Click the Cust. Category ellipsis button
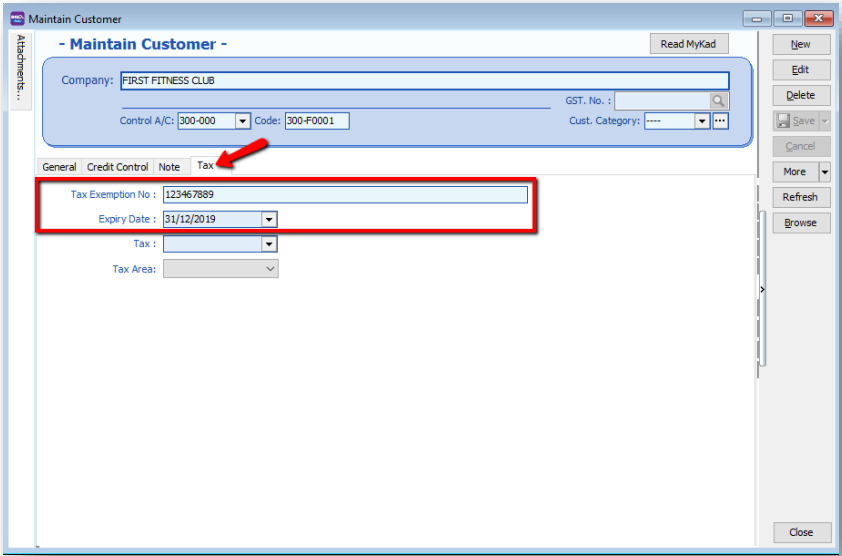 (720, 121)
